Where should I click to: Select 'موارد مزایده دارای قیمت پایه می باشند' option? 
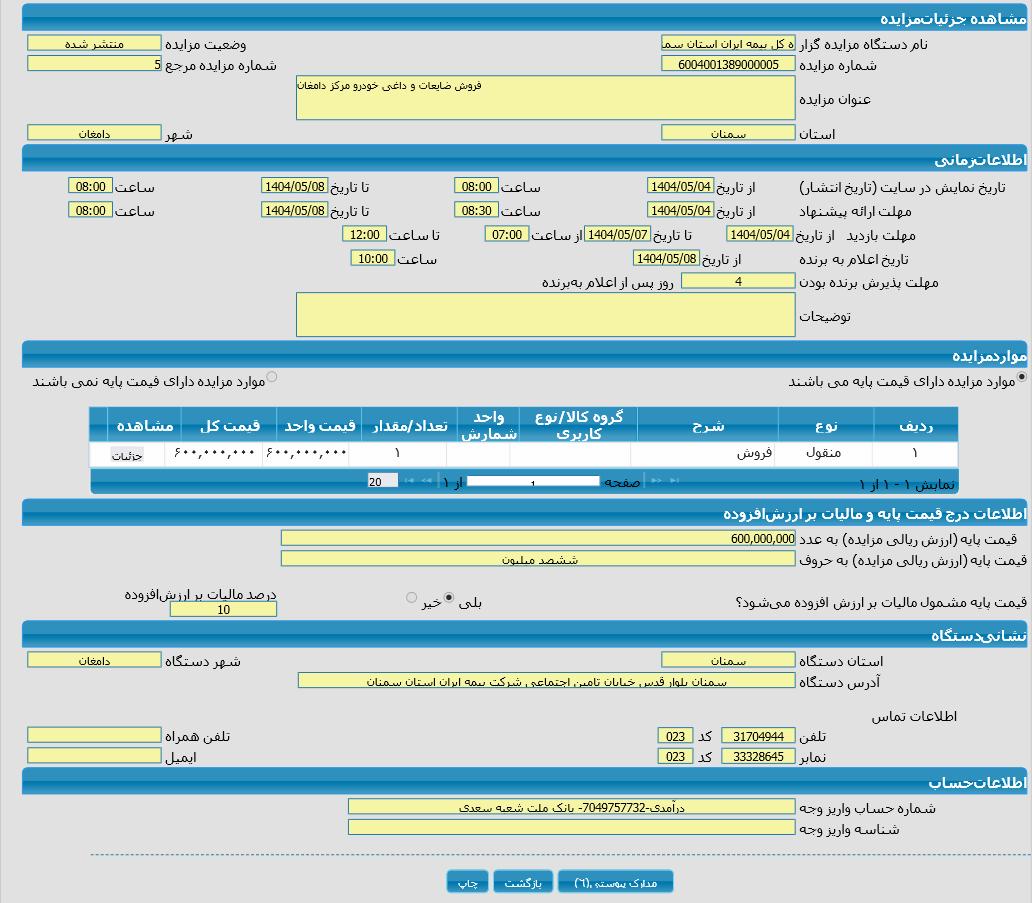pos(1021,378)
